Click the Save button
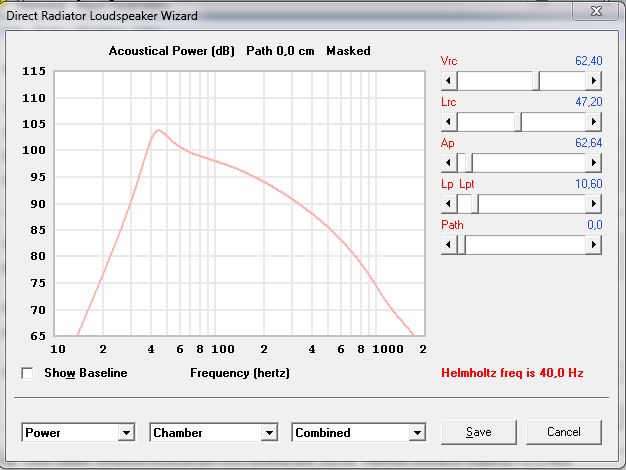 coord(479,432)
